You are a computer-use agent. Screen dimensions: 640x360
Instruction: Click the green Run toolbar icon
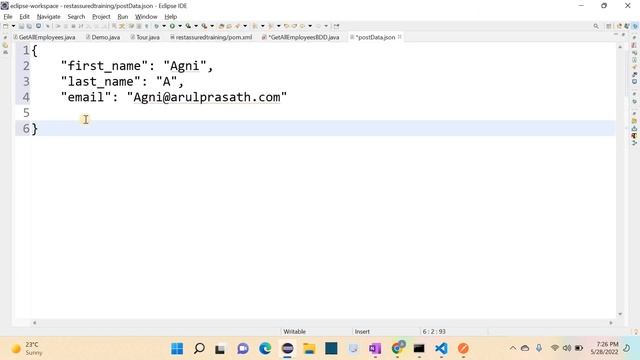(172, 26)
